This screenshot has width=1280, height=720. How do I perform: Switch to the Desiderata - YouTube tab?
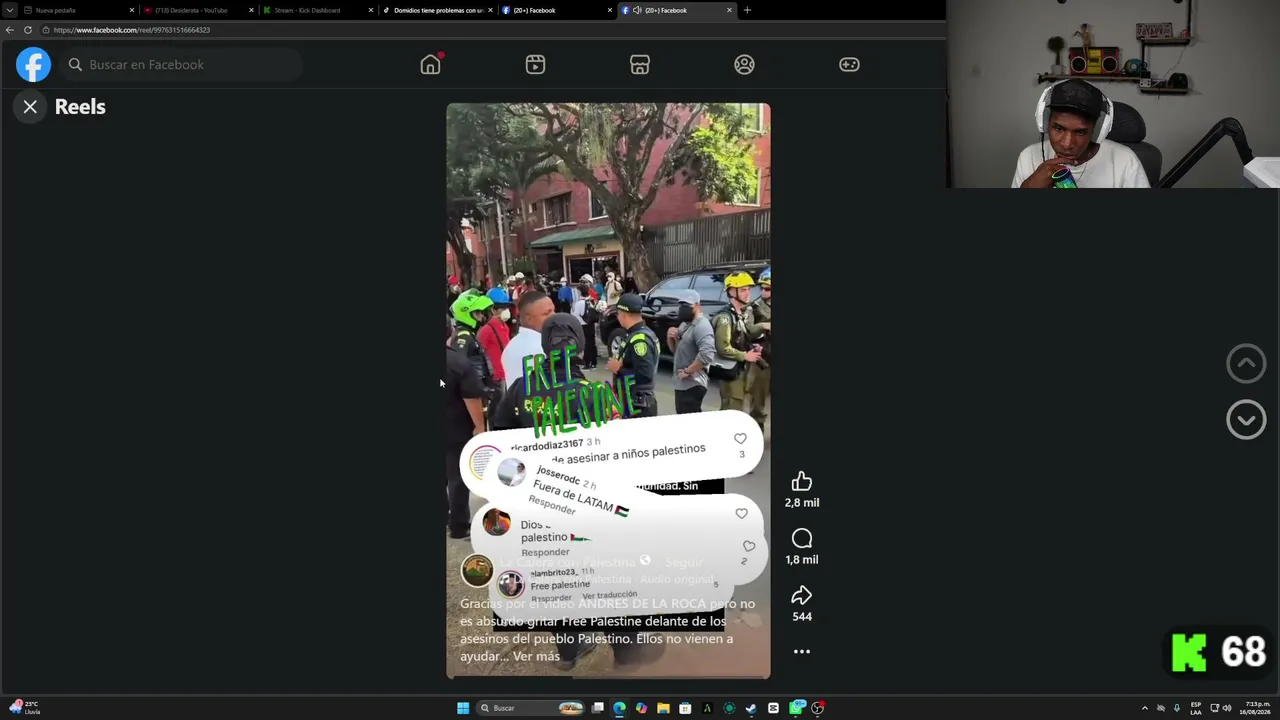pyautogui.click(x=197, y=10)
